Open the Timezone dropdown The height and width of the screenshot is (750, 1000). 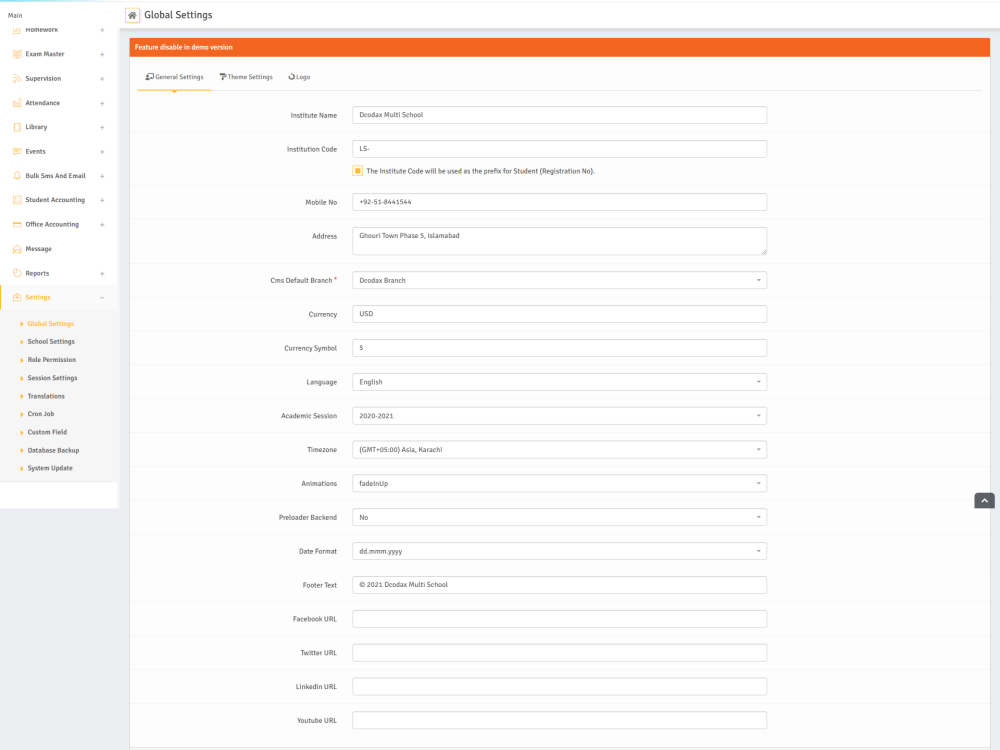pyautogui.click(x=559, y=450)
